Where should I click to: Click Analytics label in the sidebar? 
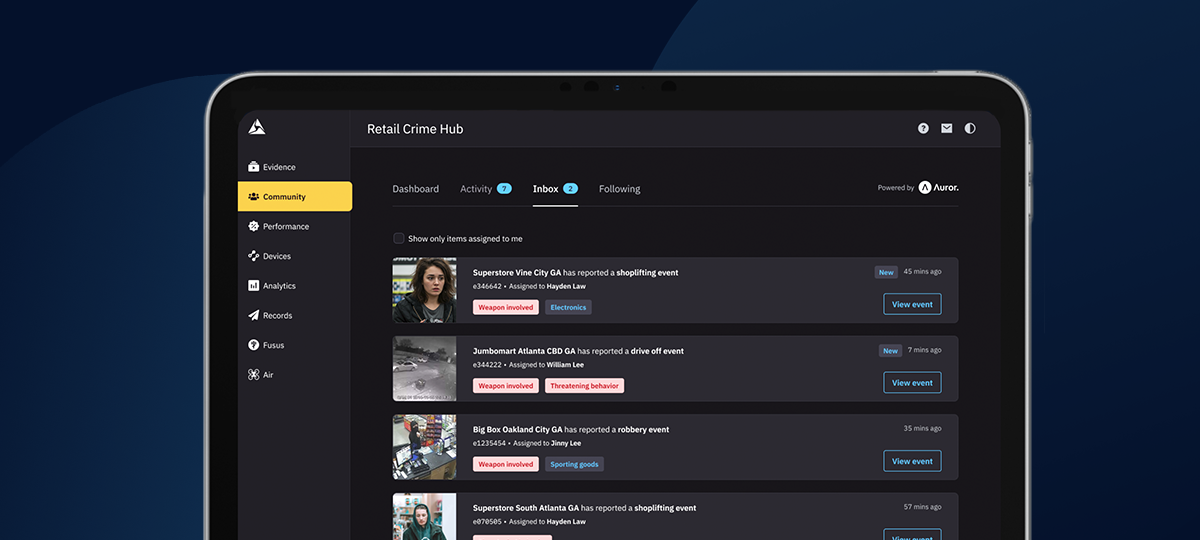[x=279, y=286]
